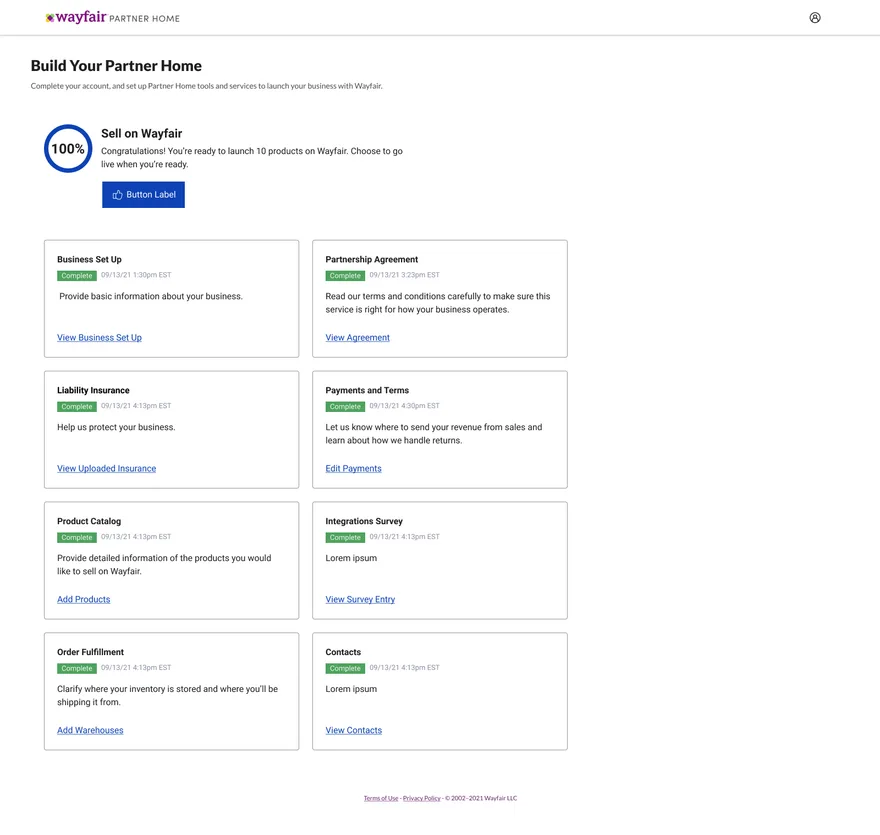This screenshot has height=835, width=880.
Task: Open the View Agreement link
Action: tap(358, 337)
